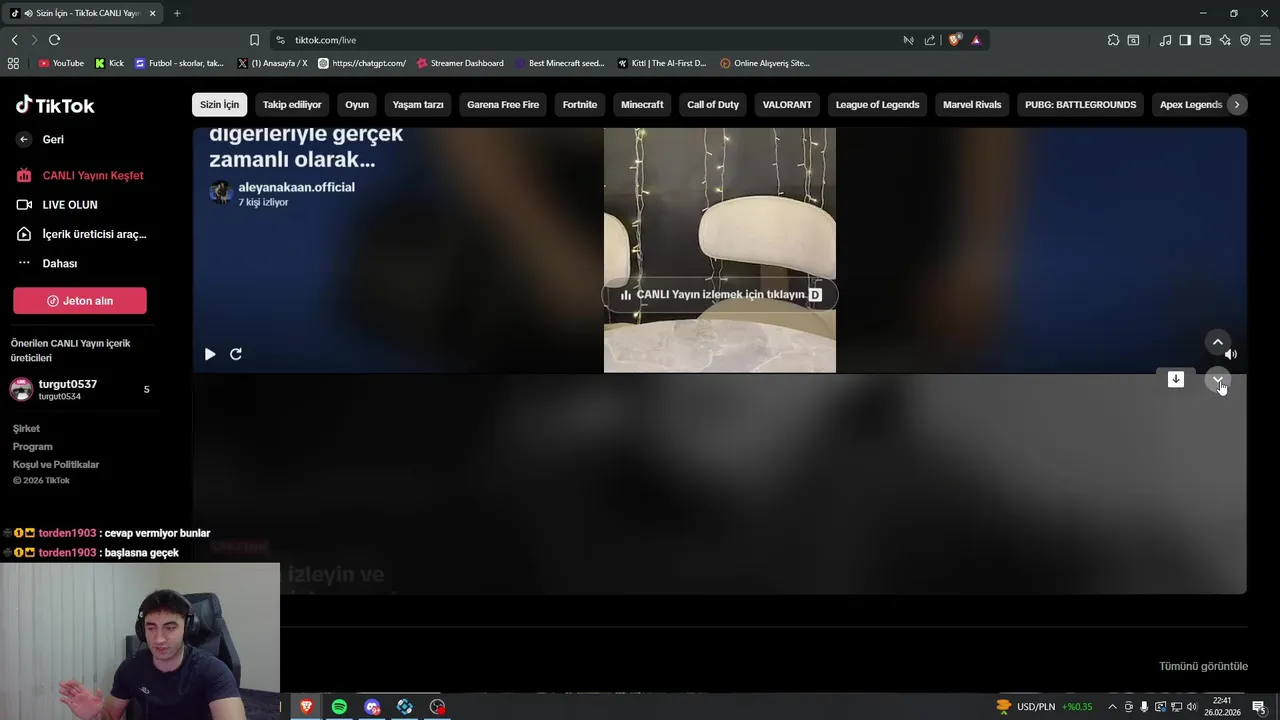This screenshot has width=1280, height=720.
Task: Go to the previous live stream
Action: coord(1217,343)
